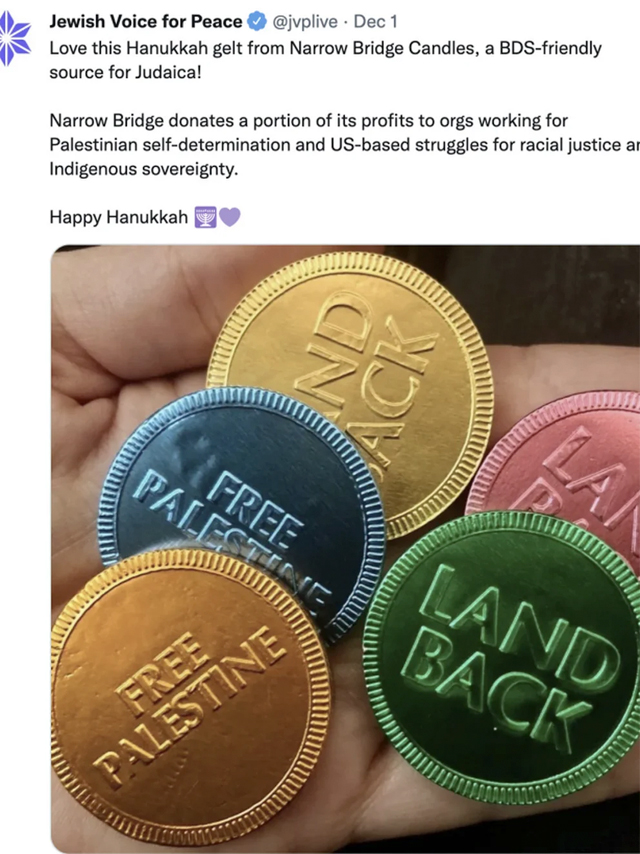
Task: Open the Dec 1 tweet timestamp
Action: click(x=375, y=22)
